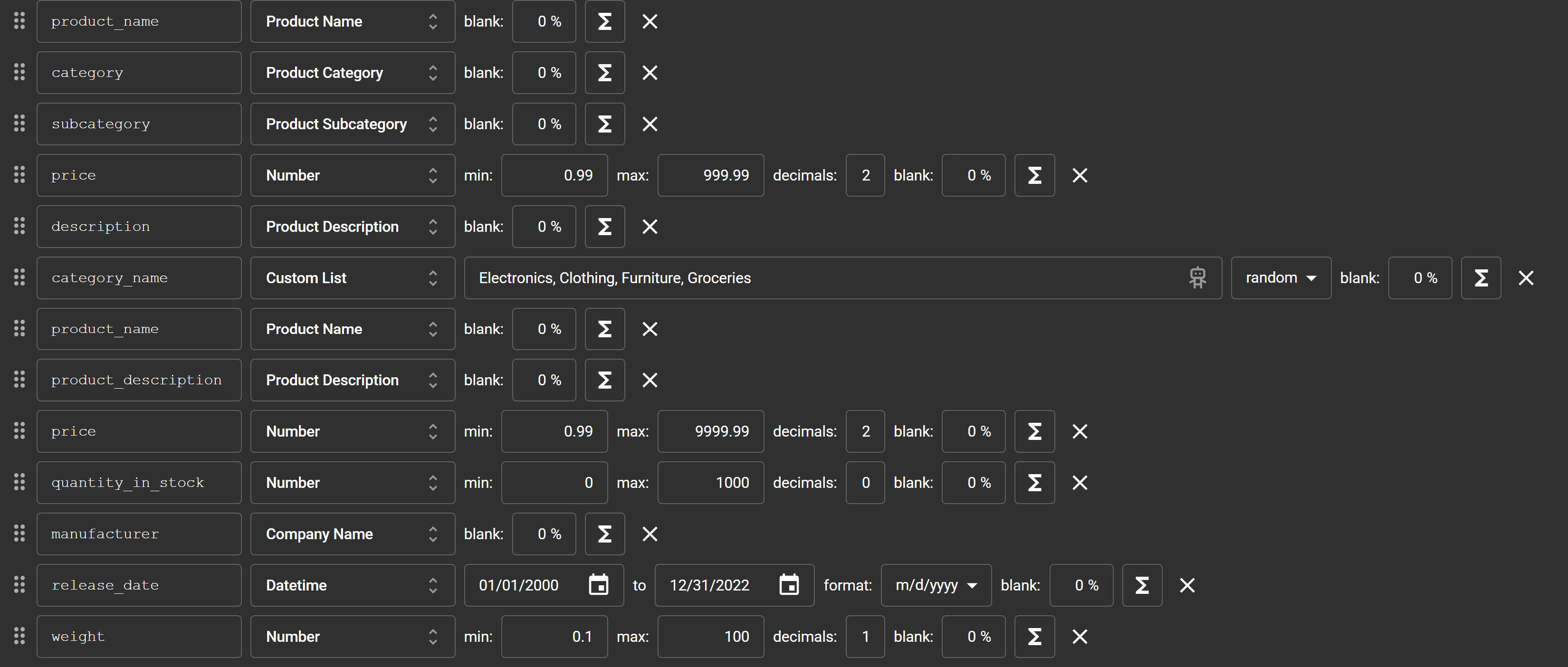Edit the max value 9999.99 for price
Viewport: 1568px width, 667px height.
pyautogui.click(x=710, y=431)
